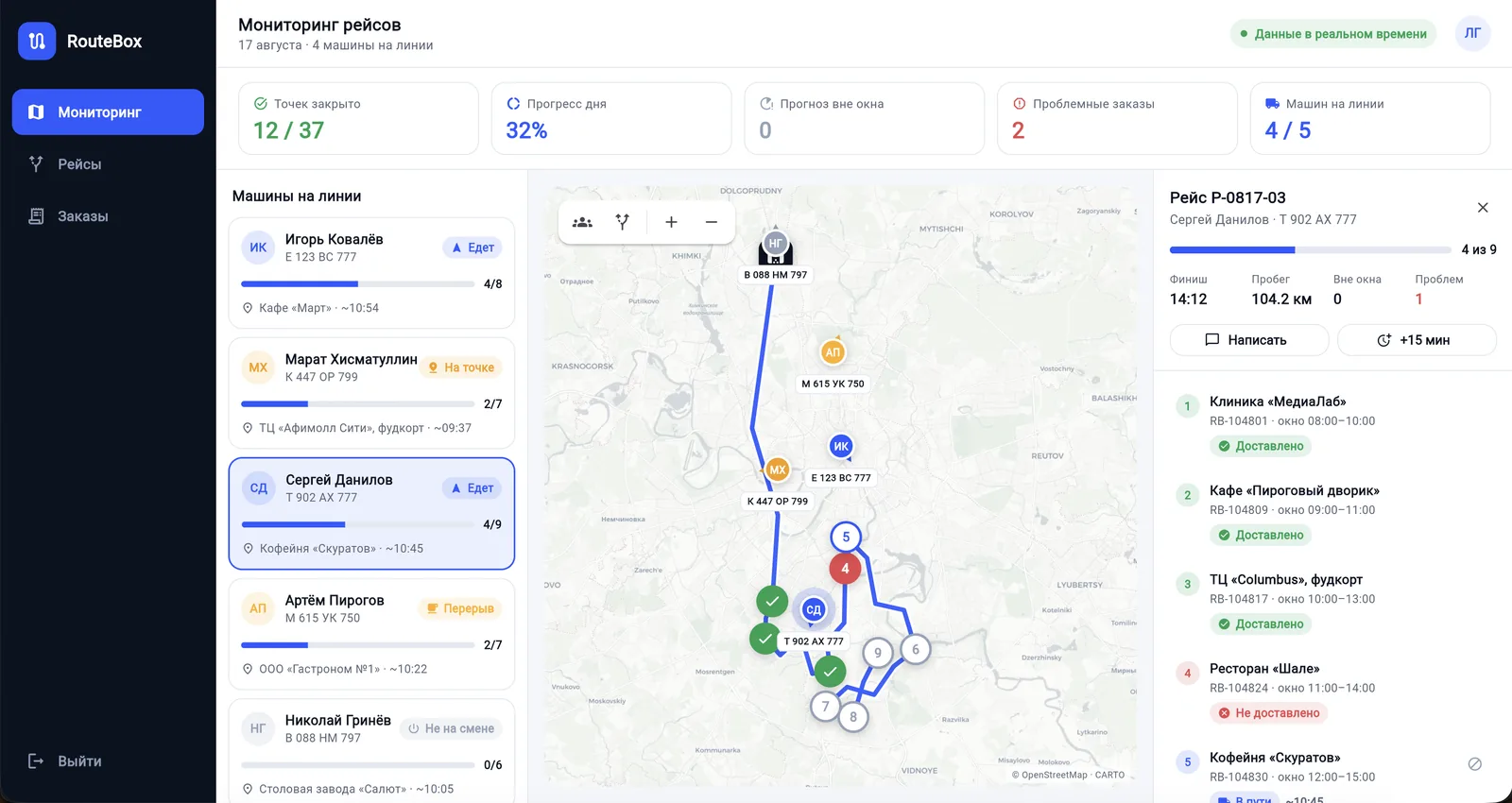Screen dimensions: 1512x803
Task: Click the Проблемные заказы stat card
Action: tap(1117, 118)
